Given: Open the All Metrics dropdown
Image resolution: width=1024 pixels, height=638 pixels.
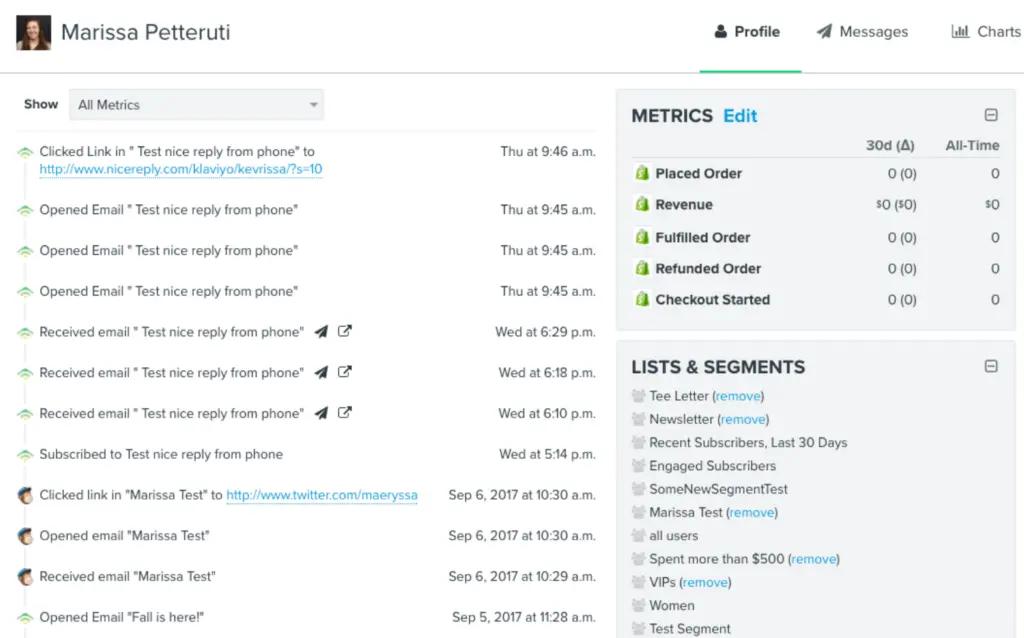Looking at the screenshot, I should pos(196,104).
